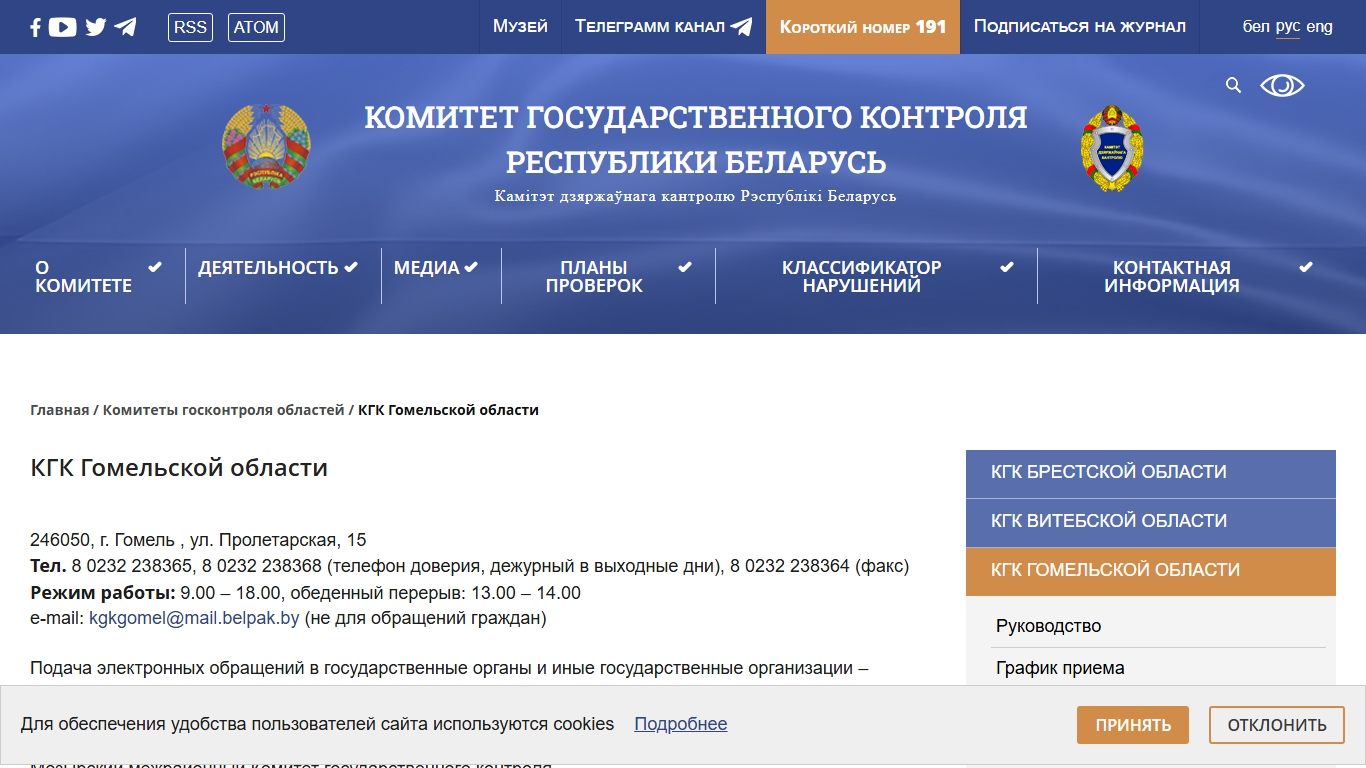Open График приема sidebar sublink
The height and width of the screenshot is (768, 1366).
pyautogui.click(x=1060, y=668)
